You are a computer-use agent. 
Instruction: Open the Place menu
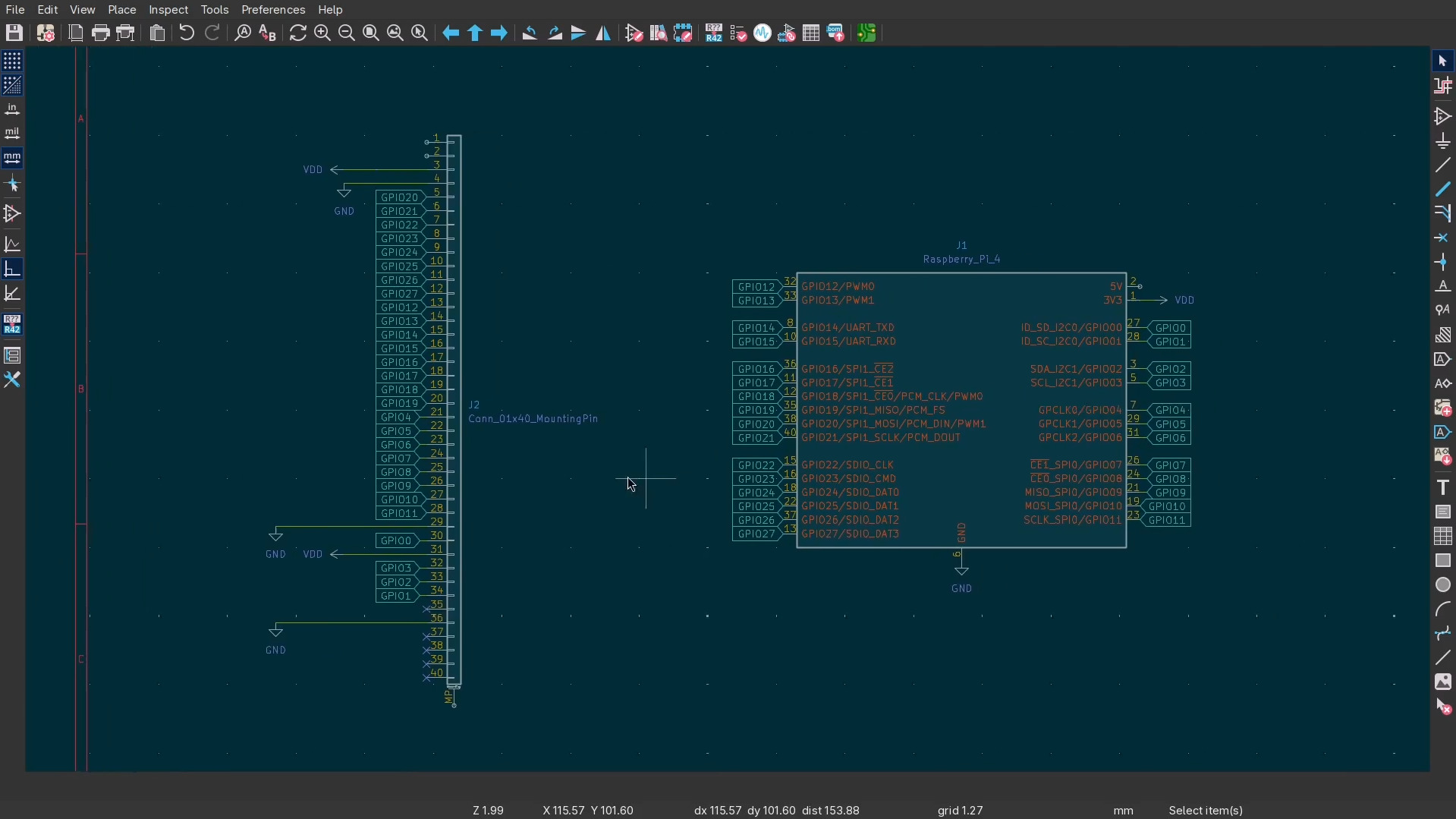pyautogui.click(x=121, y=10)
